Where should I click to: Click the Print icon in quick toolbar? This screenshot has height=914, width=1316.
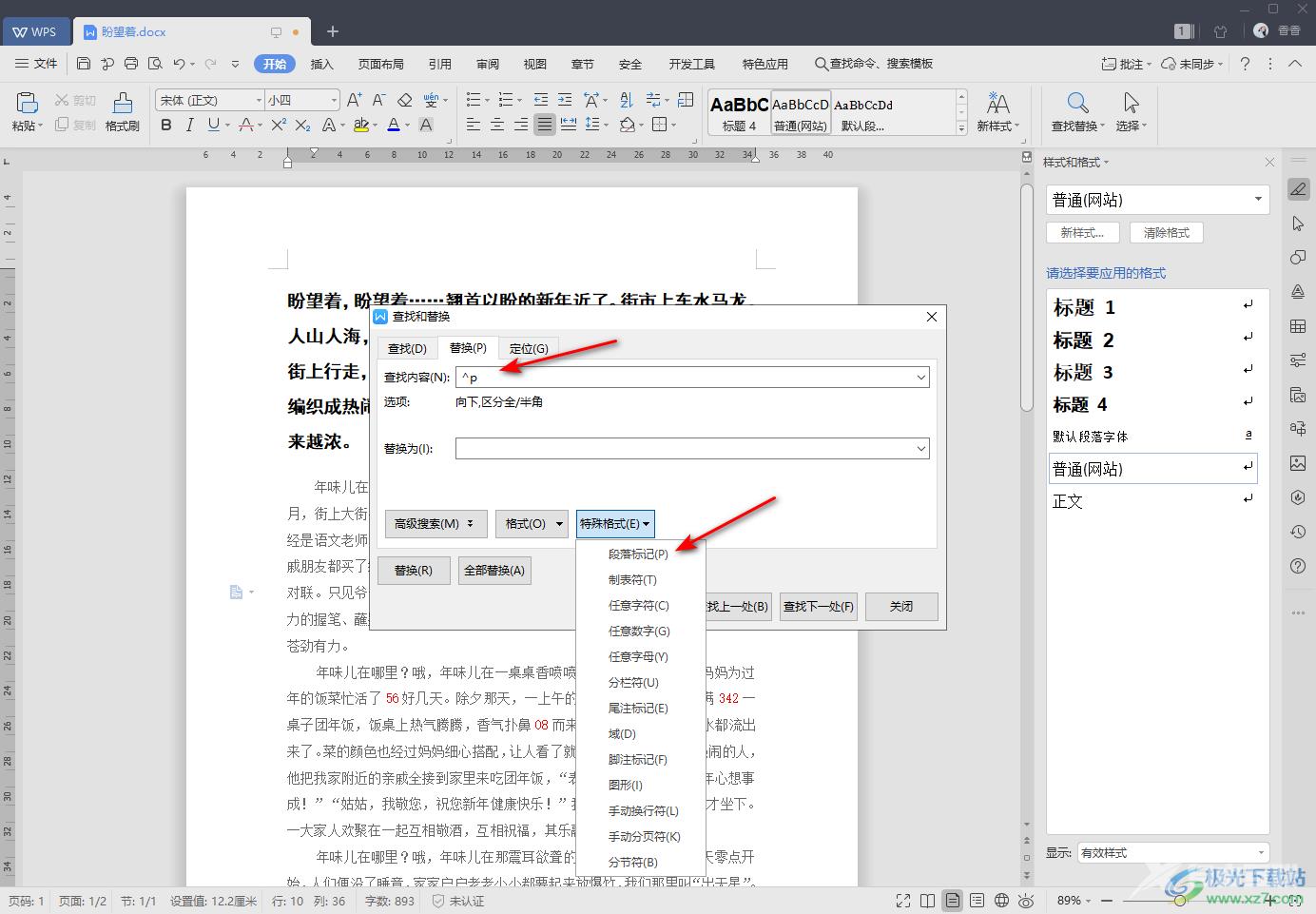tap(131, 64)
